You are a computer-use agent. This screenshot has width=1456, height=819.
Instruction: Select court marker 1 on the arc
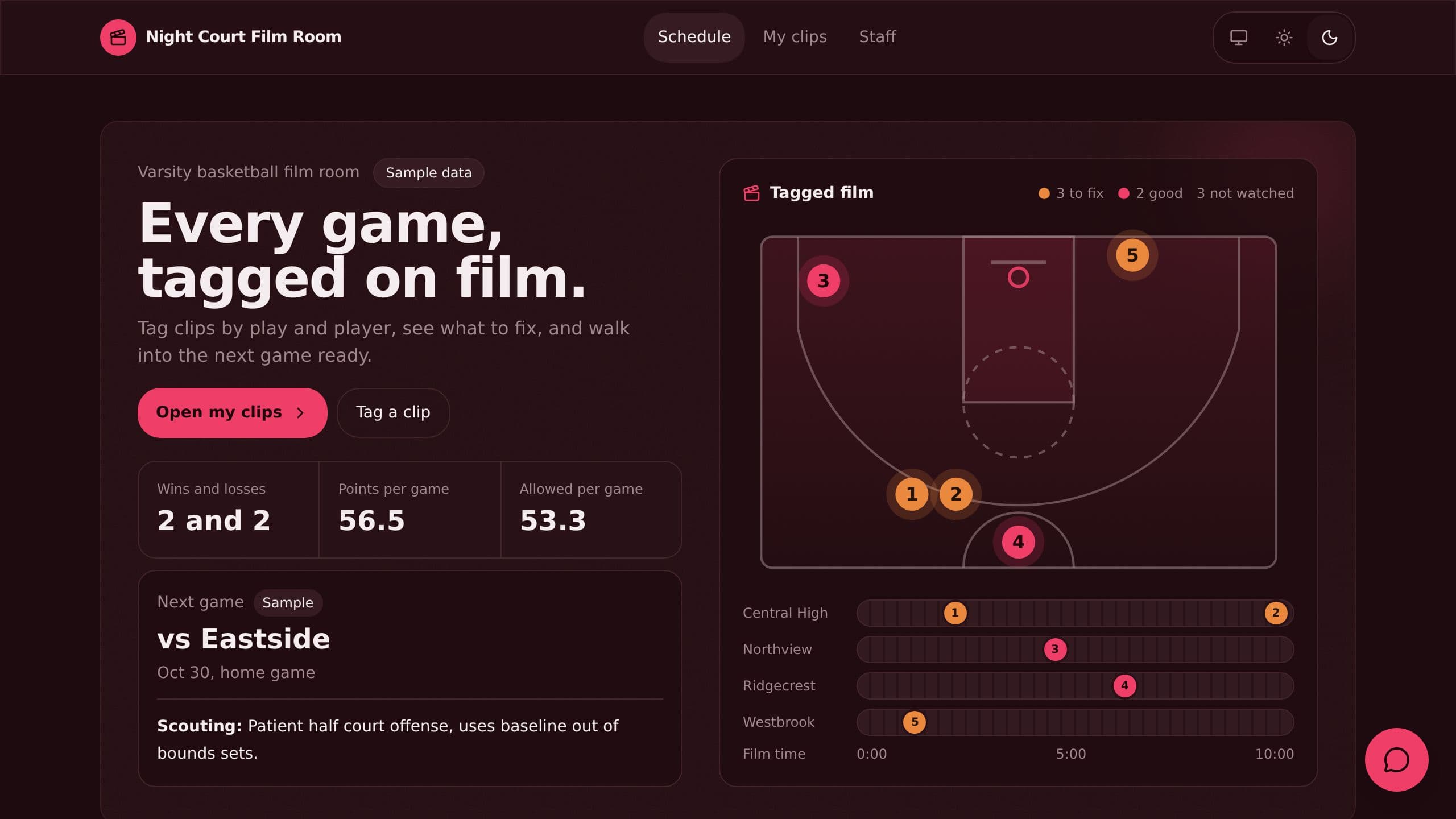click(912, 494)
